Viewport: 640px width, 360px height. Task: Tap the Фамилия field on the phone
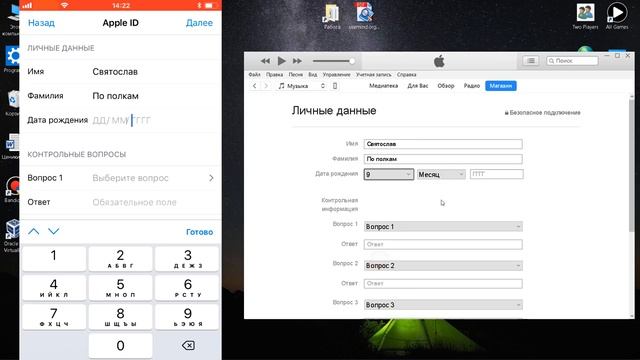click(120, 96)
